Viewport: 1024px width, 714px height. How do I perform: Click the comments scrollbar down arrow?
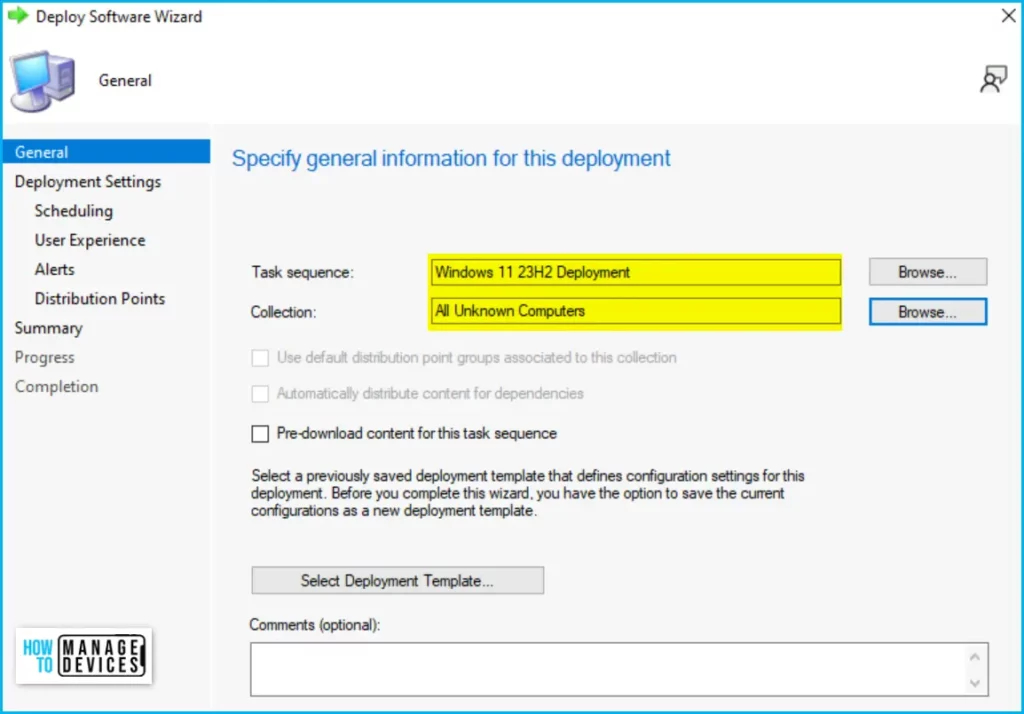click(975, 683)
